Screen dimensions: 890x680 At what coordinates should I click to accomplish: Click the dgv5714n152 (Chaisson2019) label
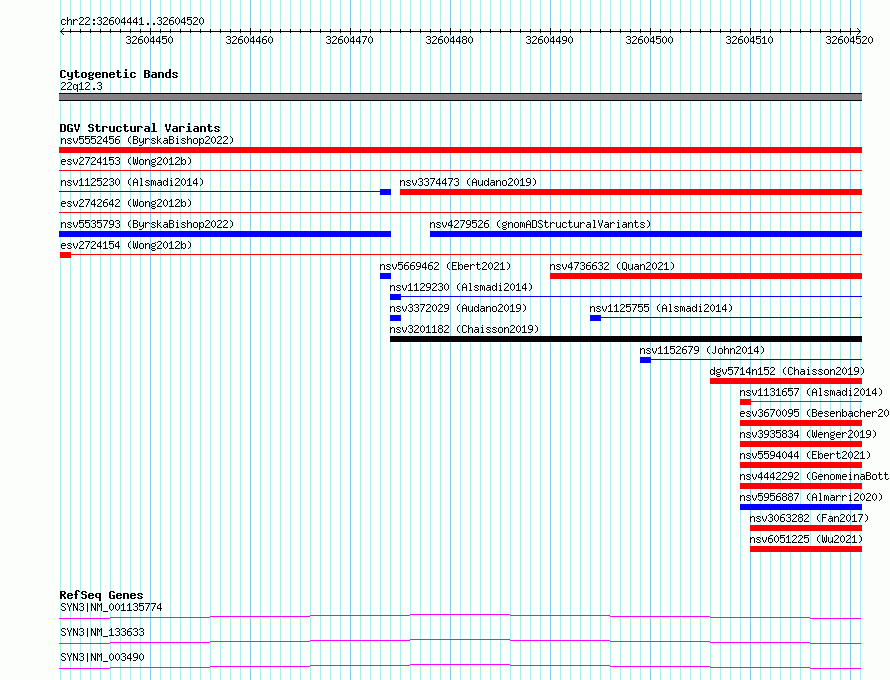point(787,371)
